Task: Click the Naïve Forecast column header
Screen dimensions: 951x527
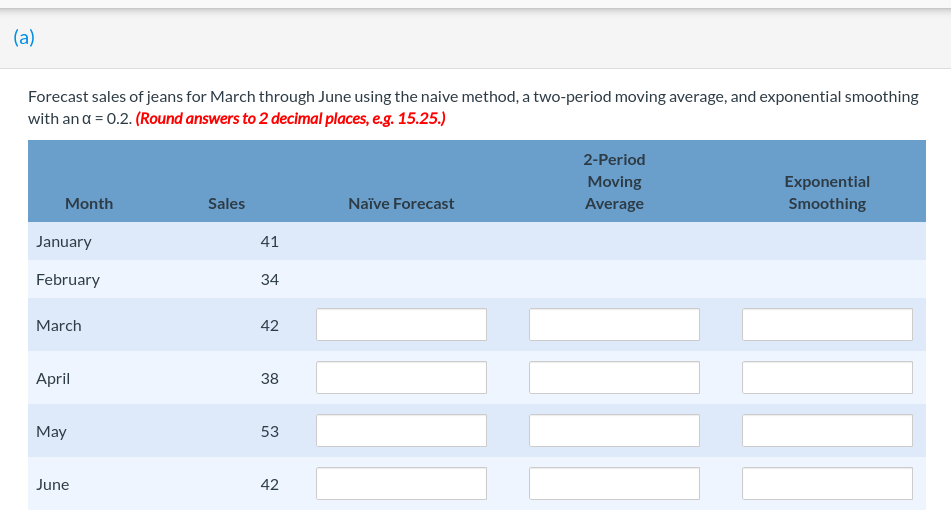Action: click(x=401, y=204)
